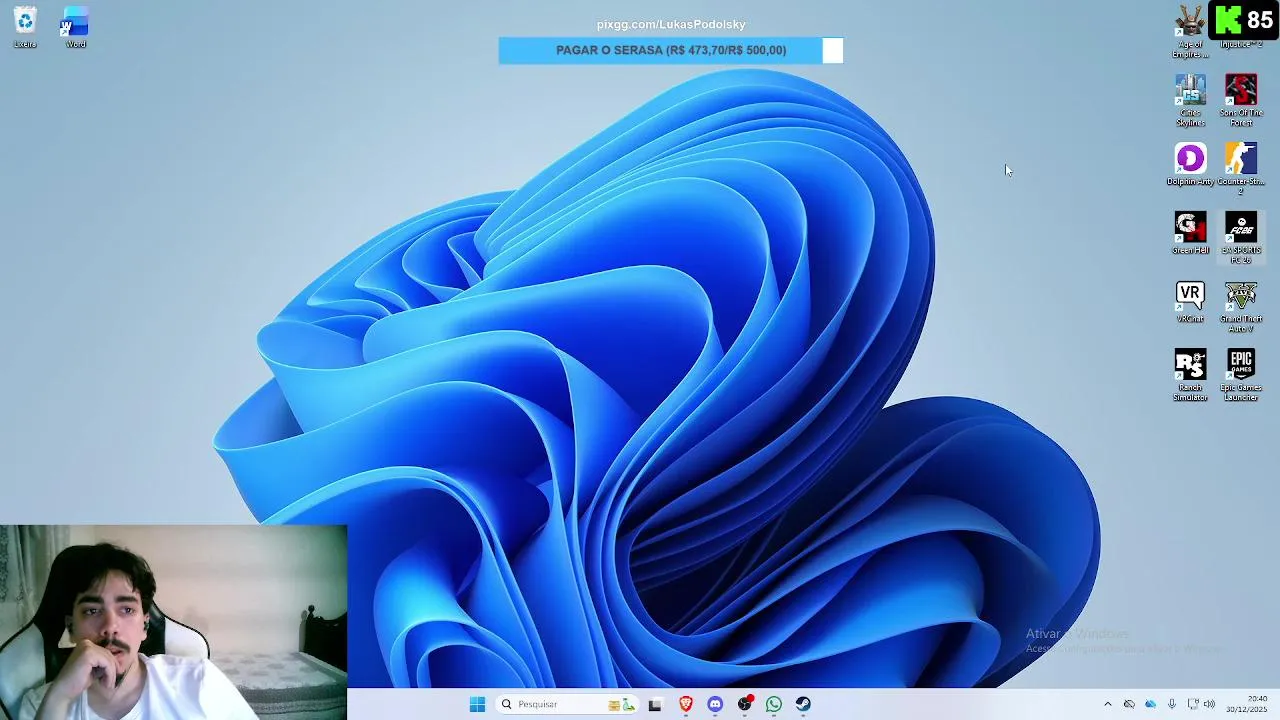Open the network tray icon
Image resolution: width=1280 pixels, height=720 pixels.
click(x=1192, y=704)
